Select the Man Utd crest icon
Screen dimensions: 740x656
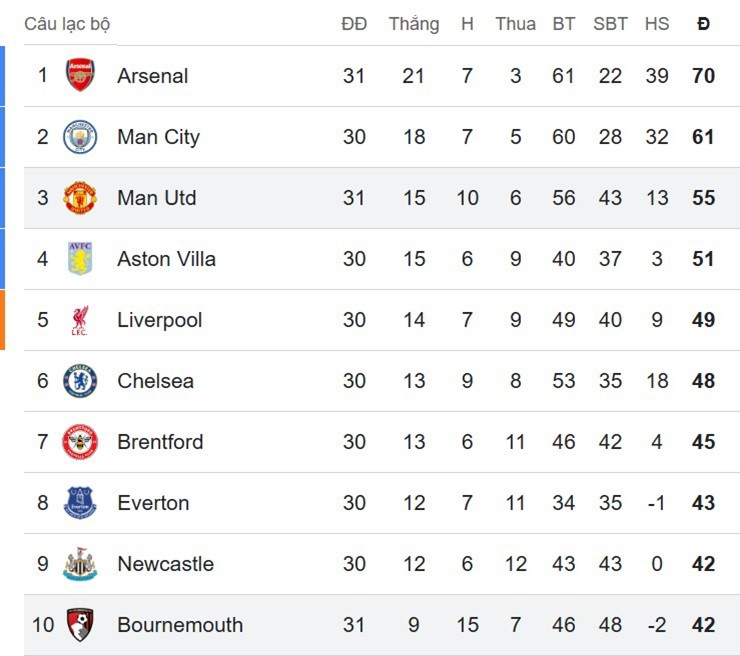(x=80, y=198)
